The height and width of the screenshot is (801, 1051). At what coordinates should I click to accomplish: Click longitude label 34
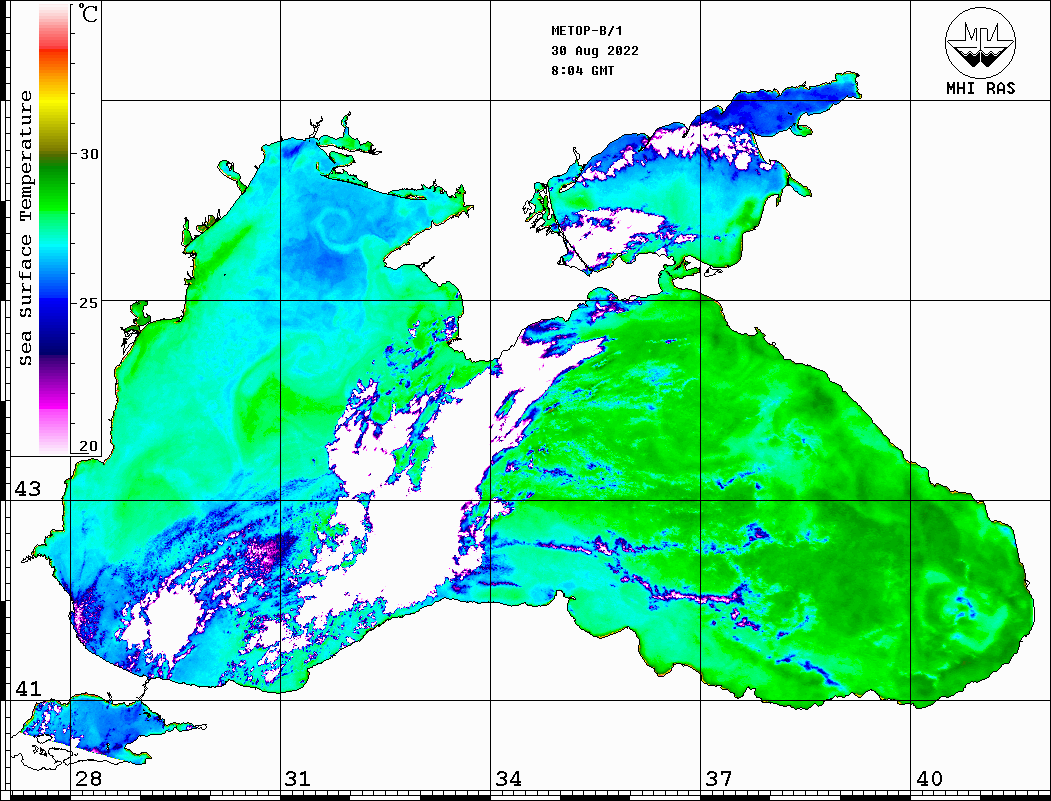tap(509, 778)
